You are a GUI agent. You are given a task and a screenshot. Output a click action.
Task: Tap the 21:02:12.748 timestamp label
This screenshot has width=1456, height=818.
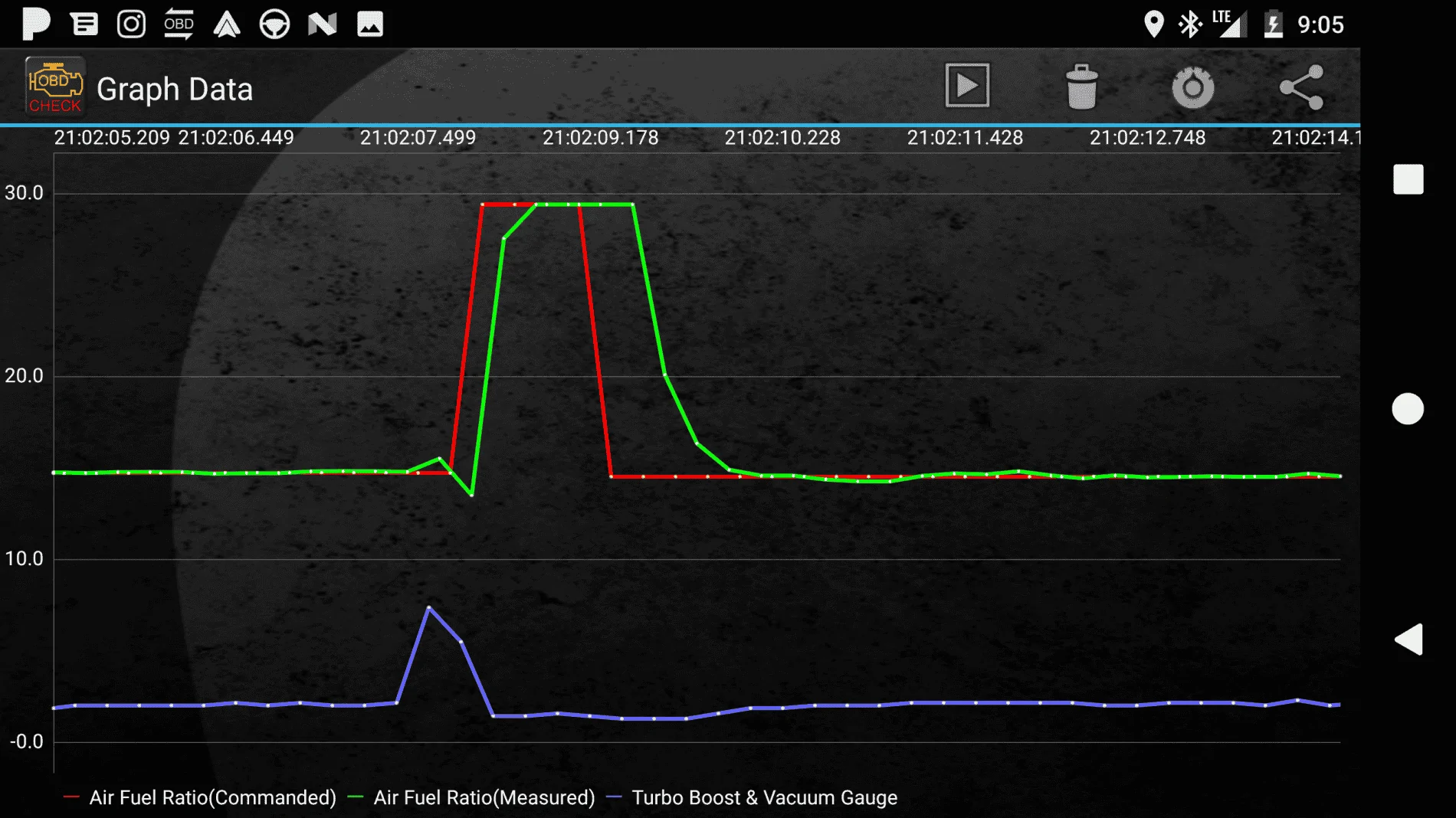coord(1148,138)
